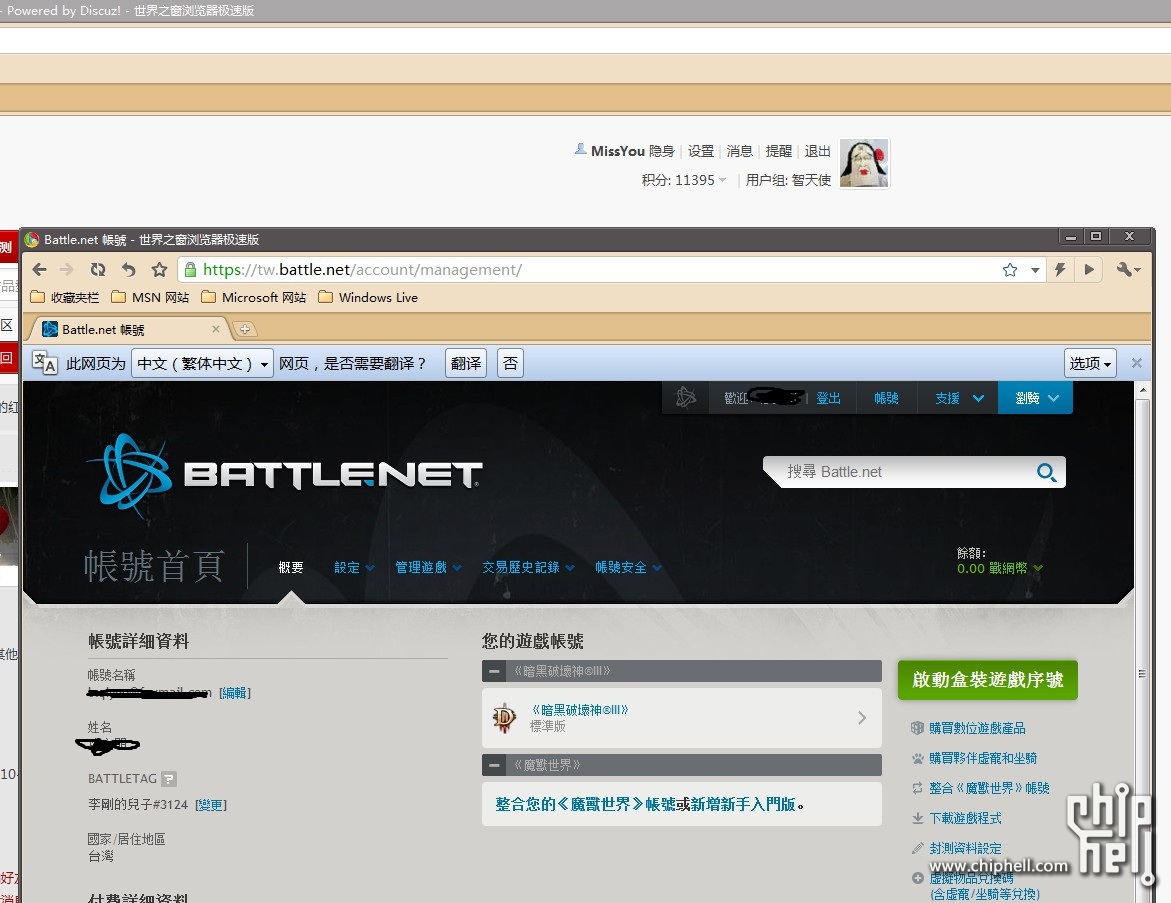Expand the 支援 support dropdown
The width and height of the screenshot is (1171, 903).
[960, 398]
